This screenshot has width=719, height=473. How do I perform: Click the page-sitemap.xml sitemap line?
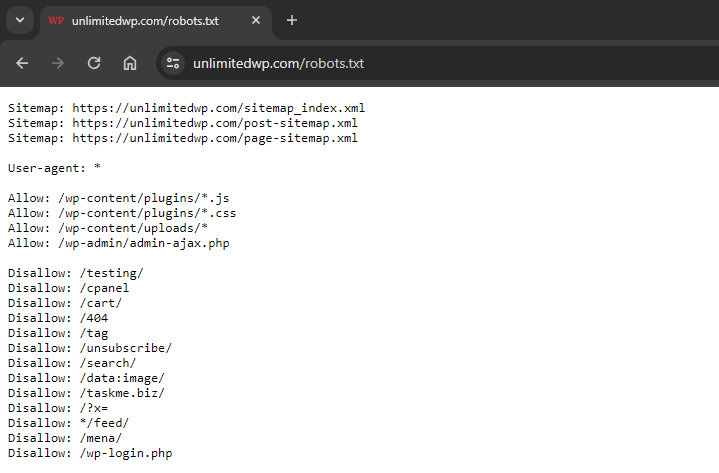coord(183,138)
